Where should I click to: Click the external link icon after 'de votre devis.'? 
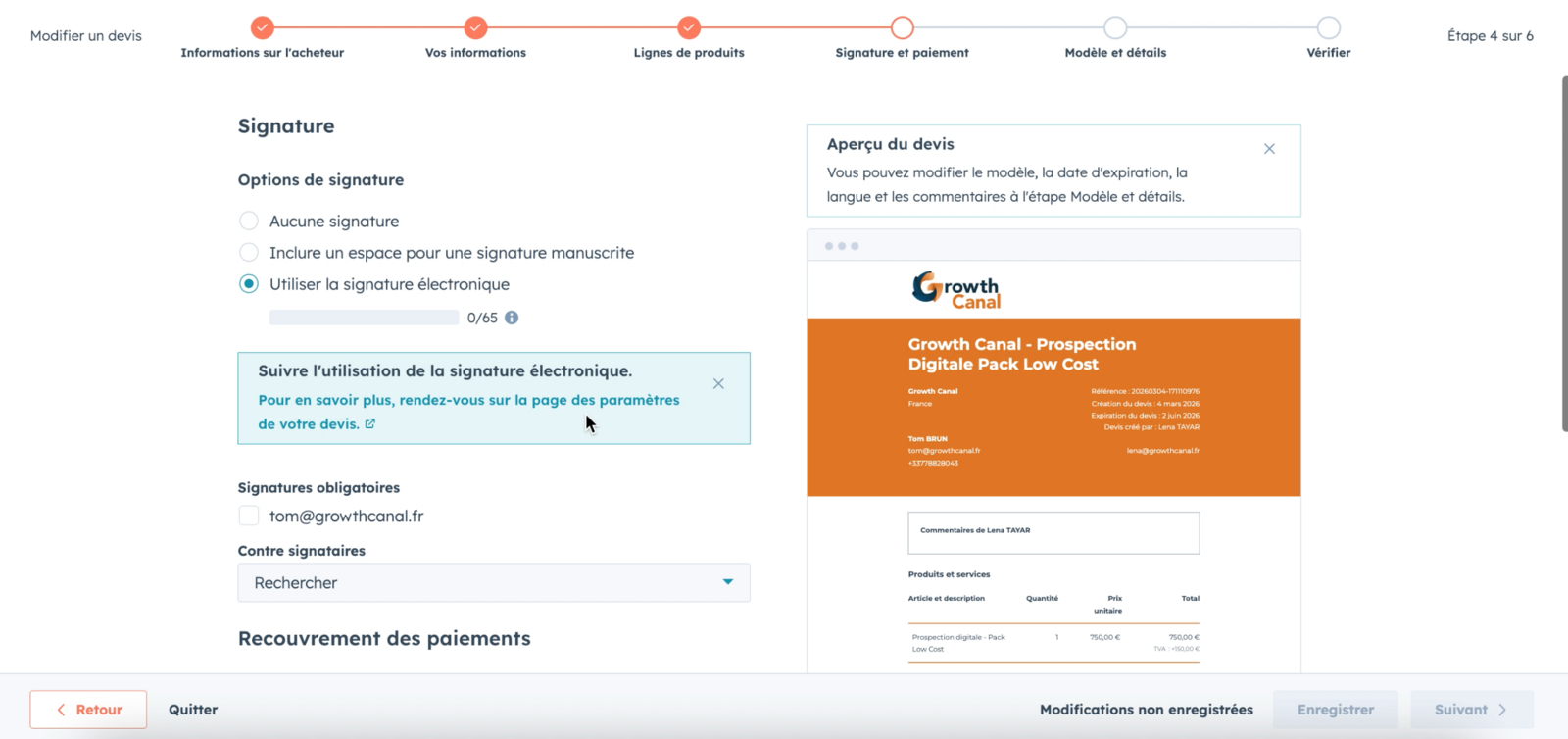coord(370,424)
